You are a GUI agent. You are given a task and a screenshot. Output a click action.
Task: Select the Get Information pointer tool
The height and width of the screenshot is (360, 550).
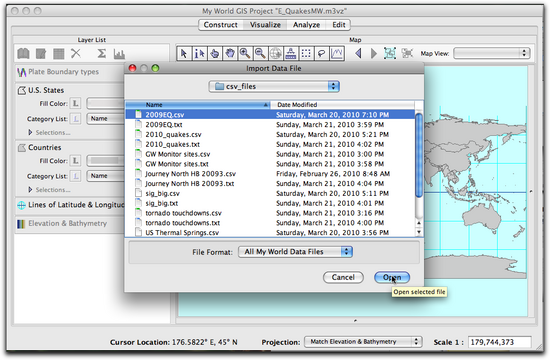pos(199,53)
